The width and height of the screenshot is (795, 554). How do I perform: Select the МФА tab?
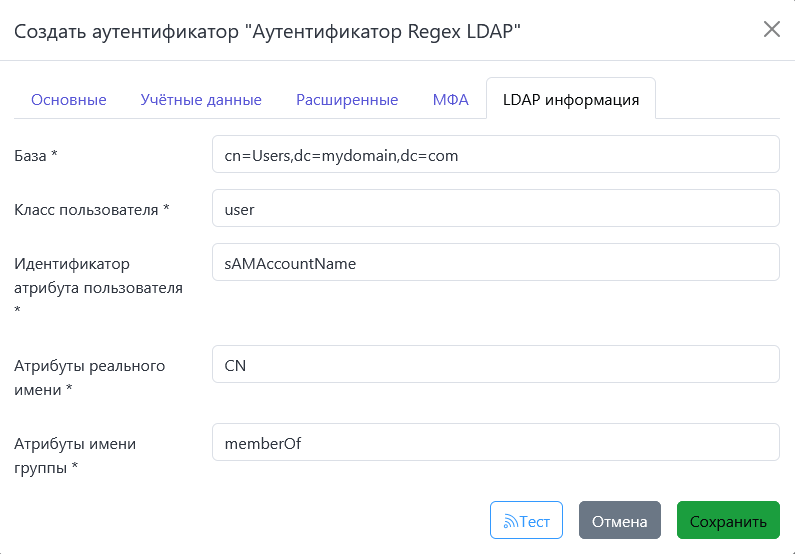450,100
